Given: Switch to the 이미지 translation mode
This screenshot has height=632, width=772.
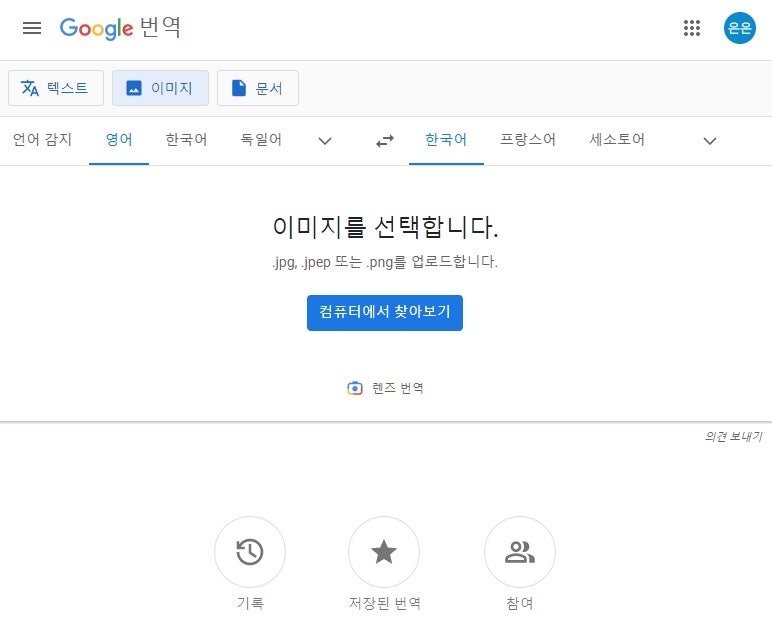Looking at the screenshot, I should (x=160, y=88).
